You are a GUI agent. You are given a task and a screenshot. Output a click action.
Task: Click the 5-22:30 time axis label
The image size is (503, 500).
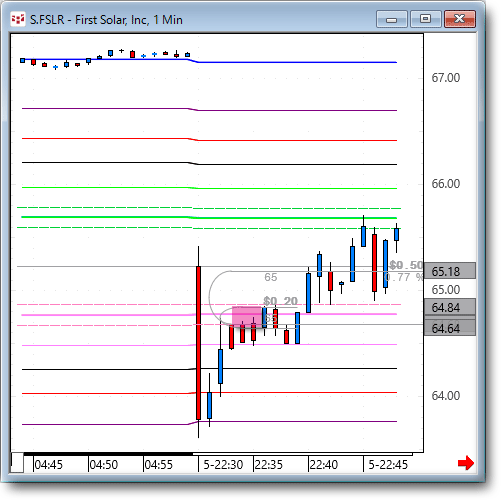(223, 464)
